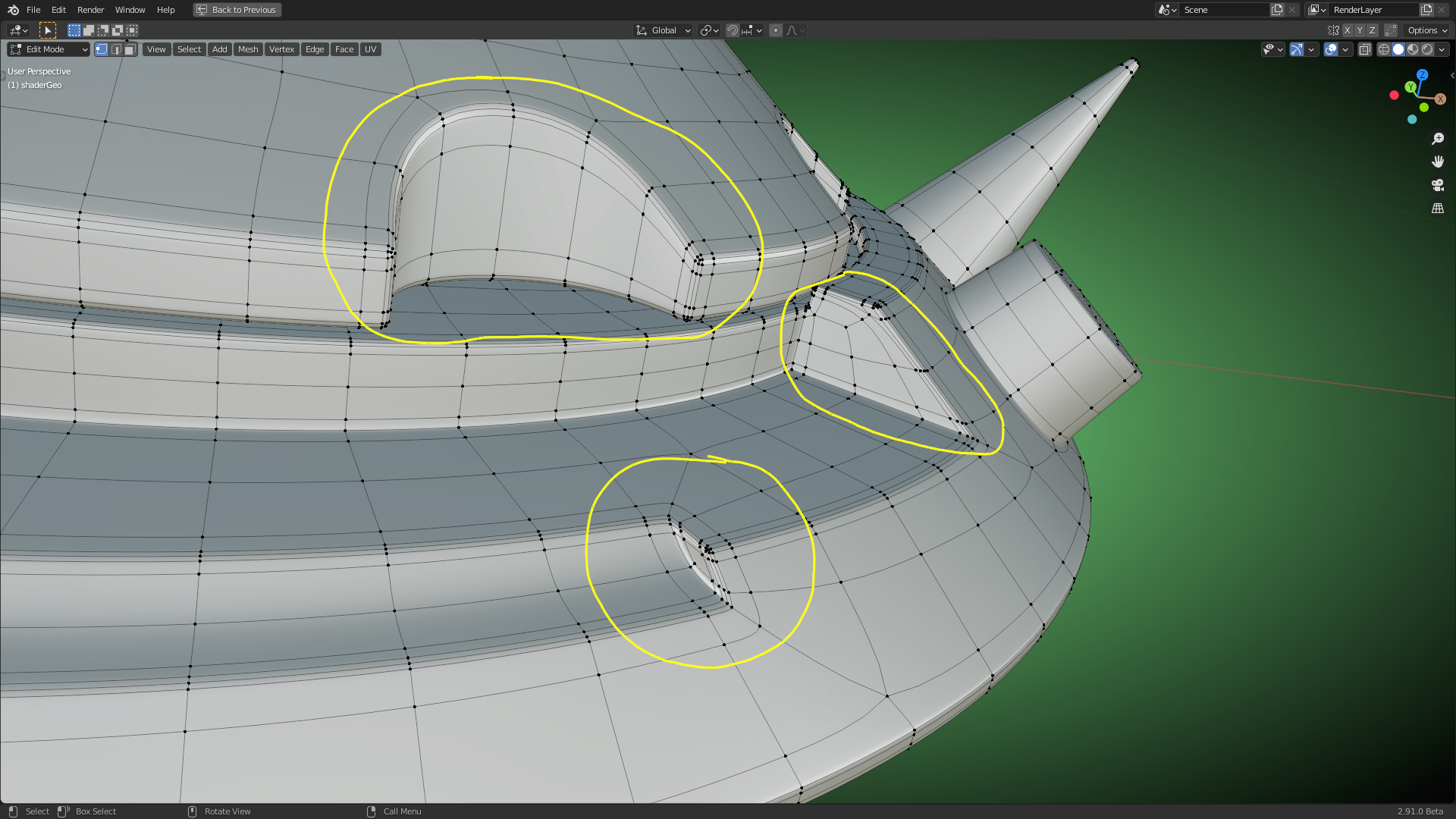Open Global transform orientation dropdown

pos(664,30)
